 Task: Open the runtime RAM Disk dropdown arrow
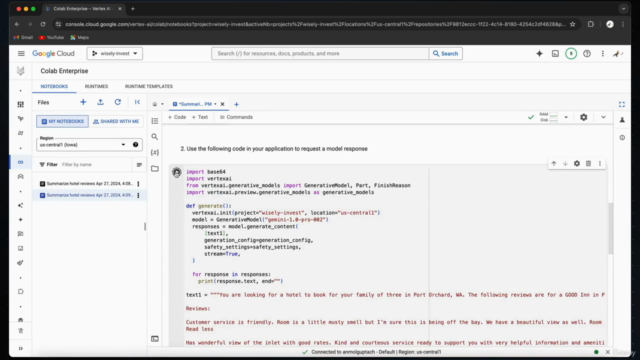click(x=566, y=117)
